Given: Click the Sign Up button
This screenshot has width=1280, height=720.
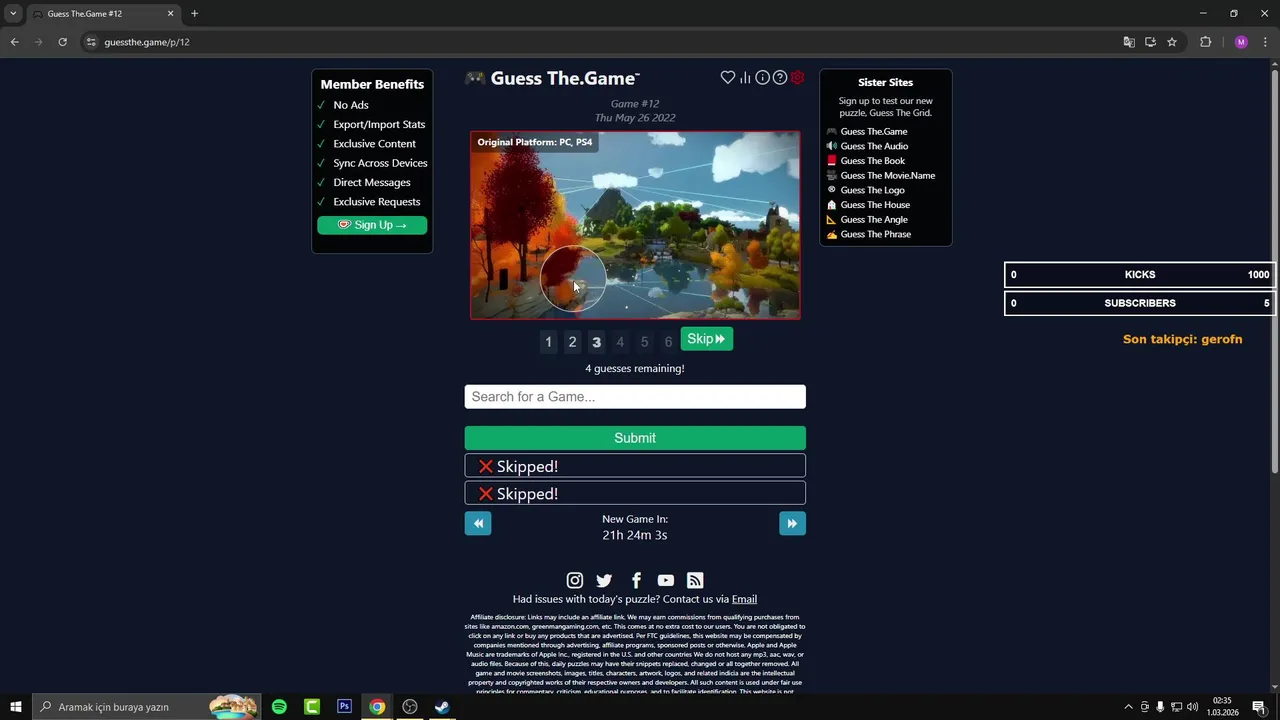Looking at the screenshot, I should (x=372, y=225).
